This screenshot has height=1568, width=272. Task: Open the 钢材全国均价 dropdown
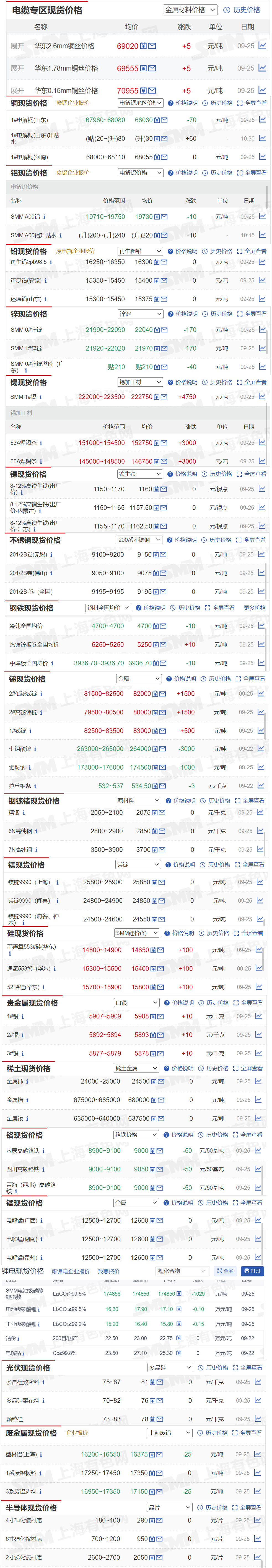(x=108, y=607)
